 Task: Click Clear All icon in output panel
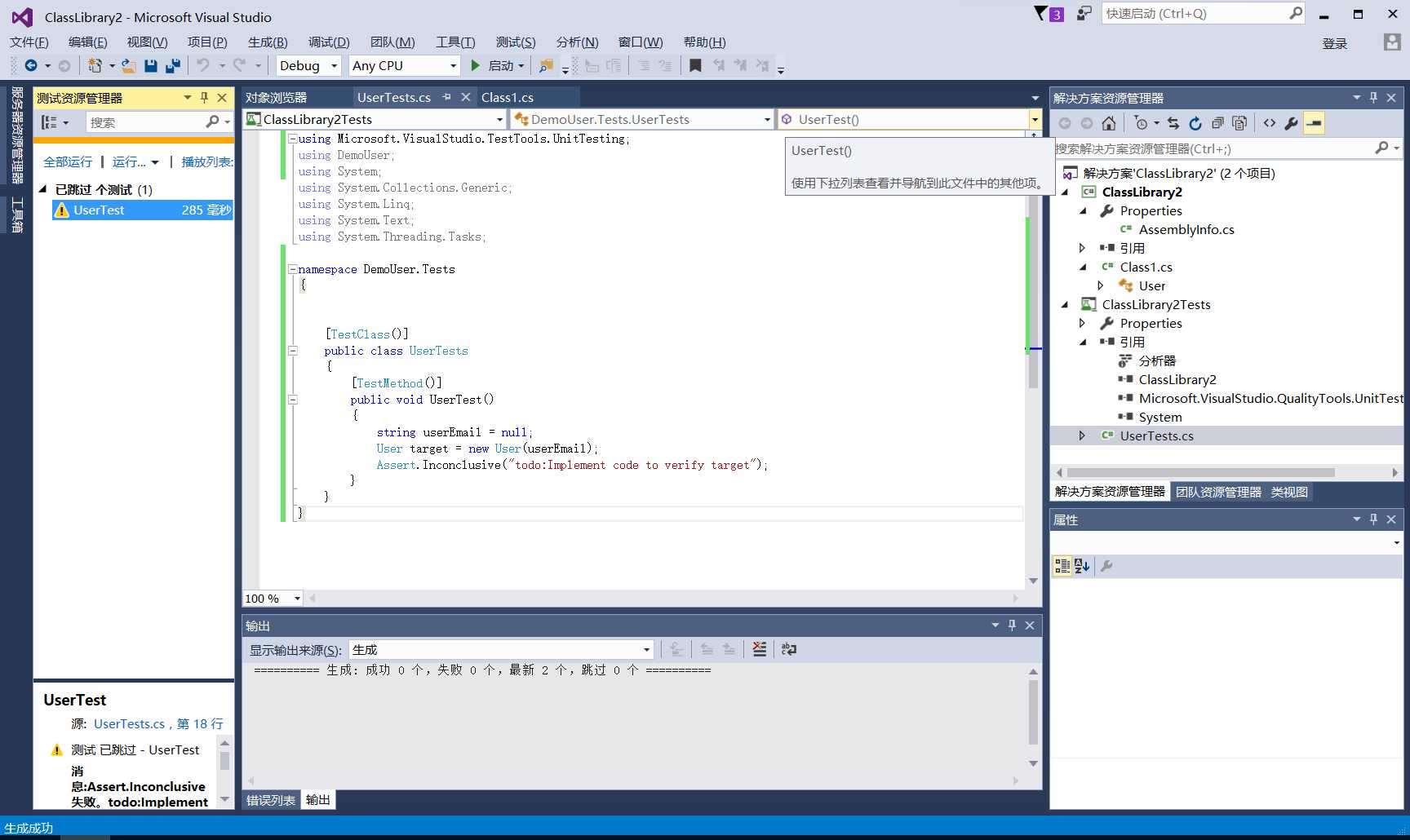click(760, 649)
